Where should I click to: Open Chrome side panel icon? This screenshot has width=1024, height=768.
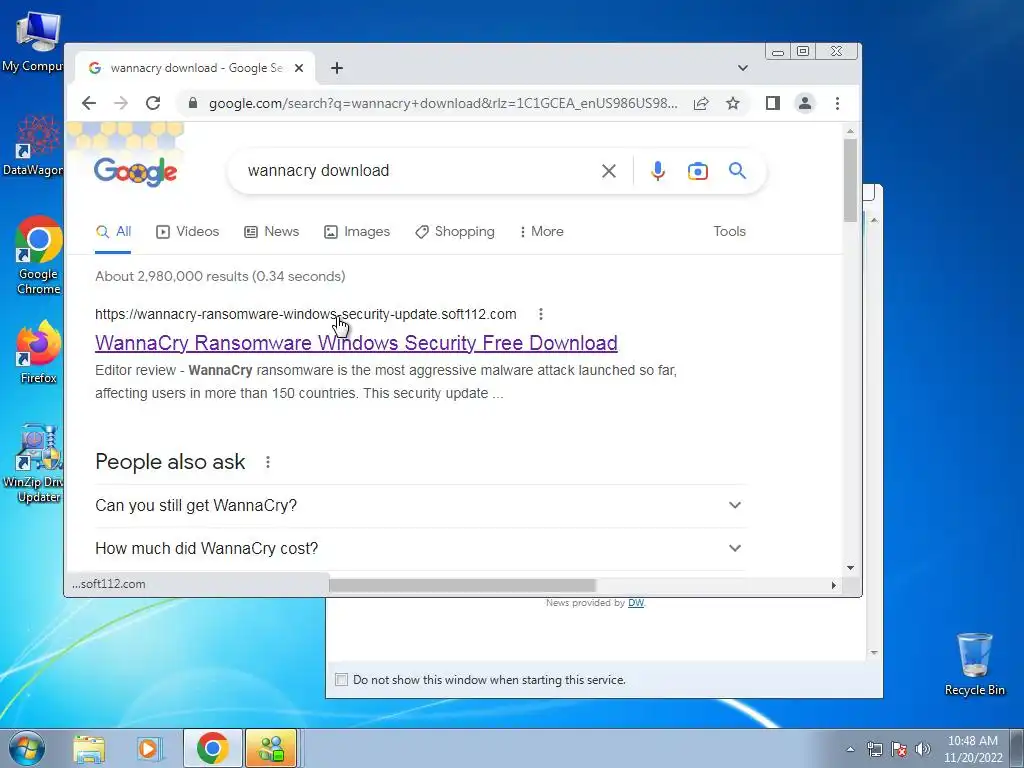(x=773, y=103)
